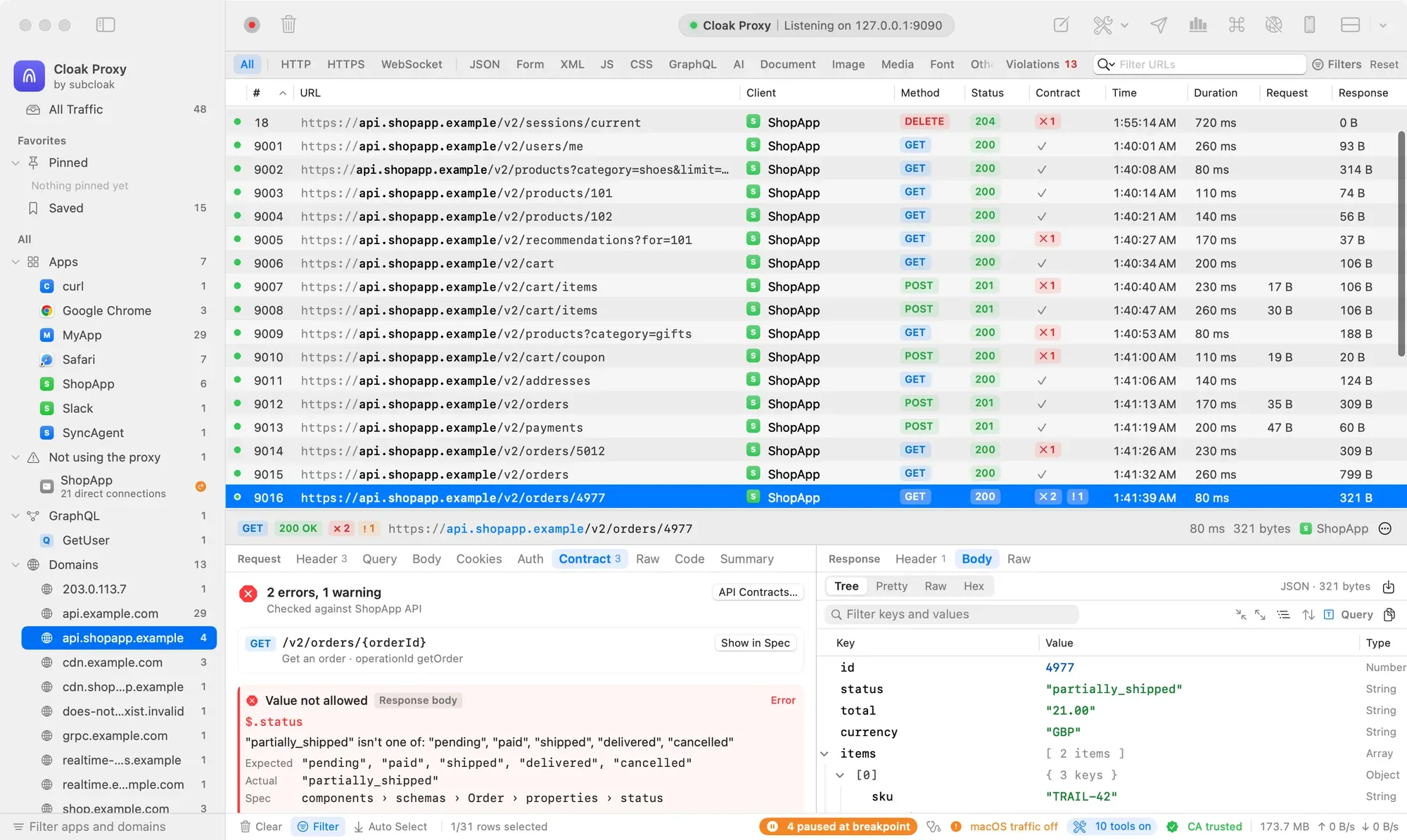Toggle the layout panel icon
This screenshot has width=1407, height=840.
click(1350, 25)
